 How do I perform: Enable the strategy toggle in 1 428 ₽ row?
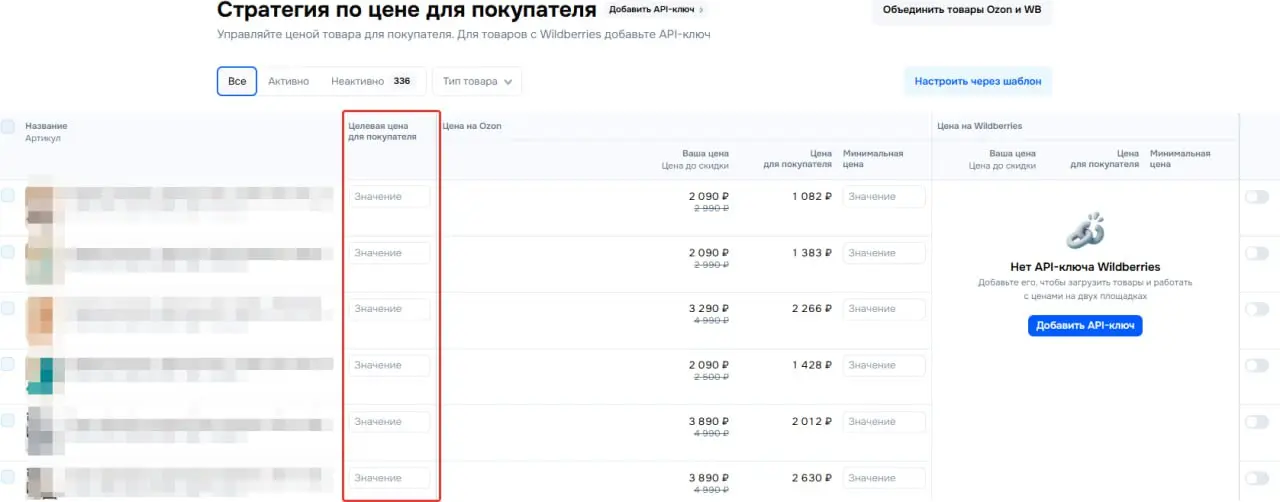(1256, 366)
